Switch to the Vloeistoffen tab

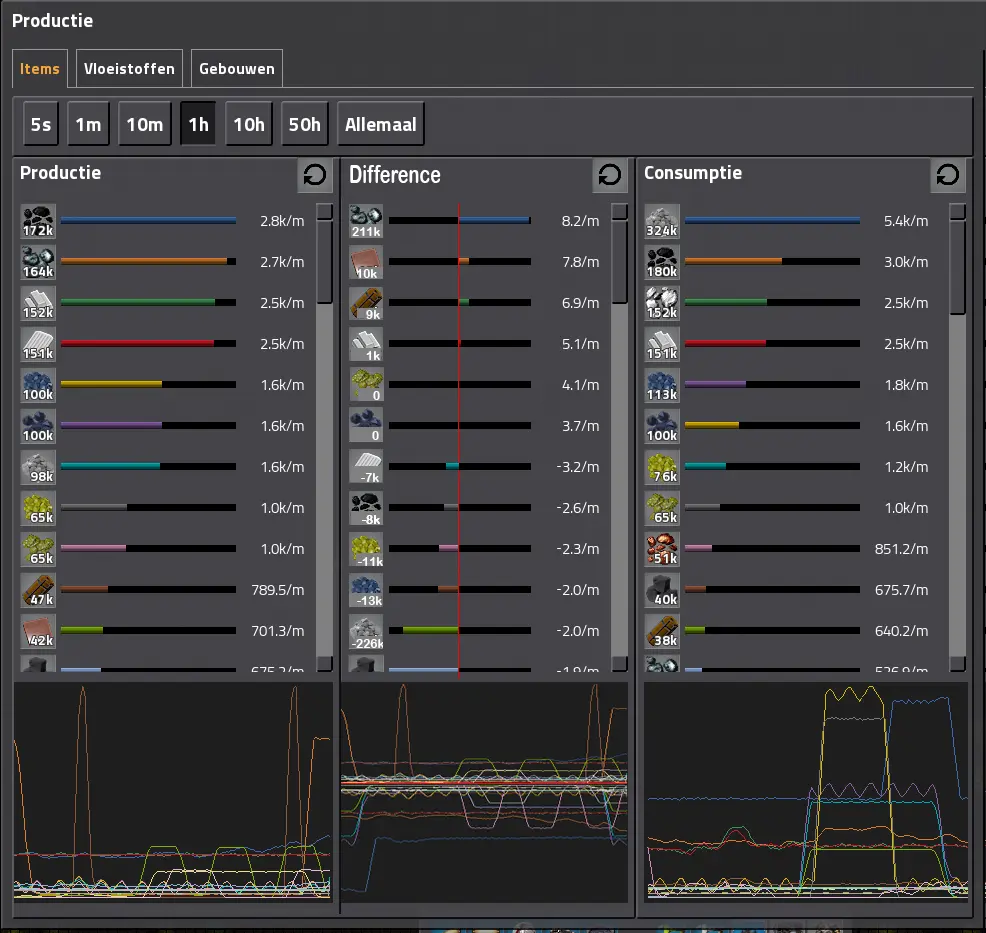[129, 69]
